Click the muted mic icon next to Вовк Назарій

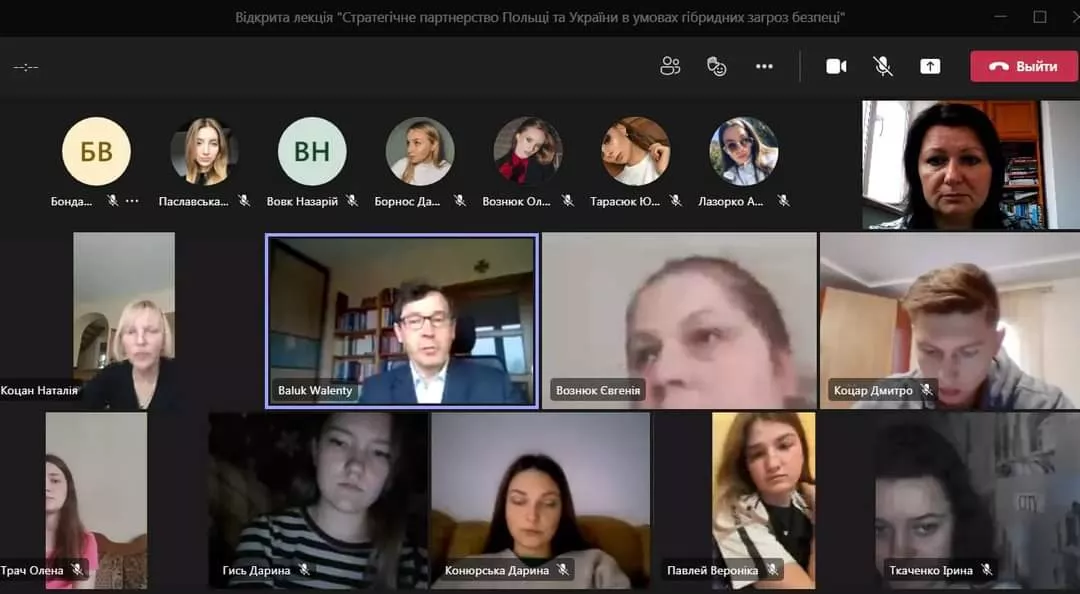(x=351, y=200)
